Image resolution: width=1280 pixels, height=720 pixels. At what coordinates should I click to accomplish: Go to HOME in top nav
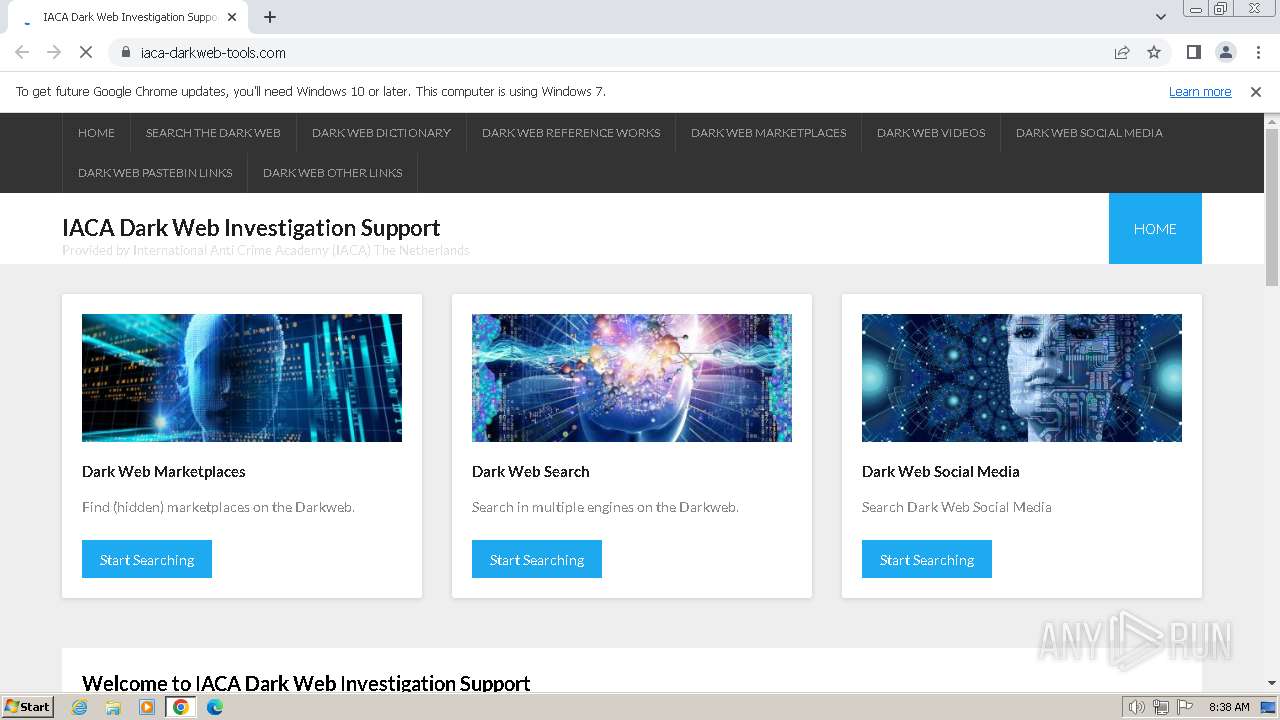(96, 133)
